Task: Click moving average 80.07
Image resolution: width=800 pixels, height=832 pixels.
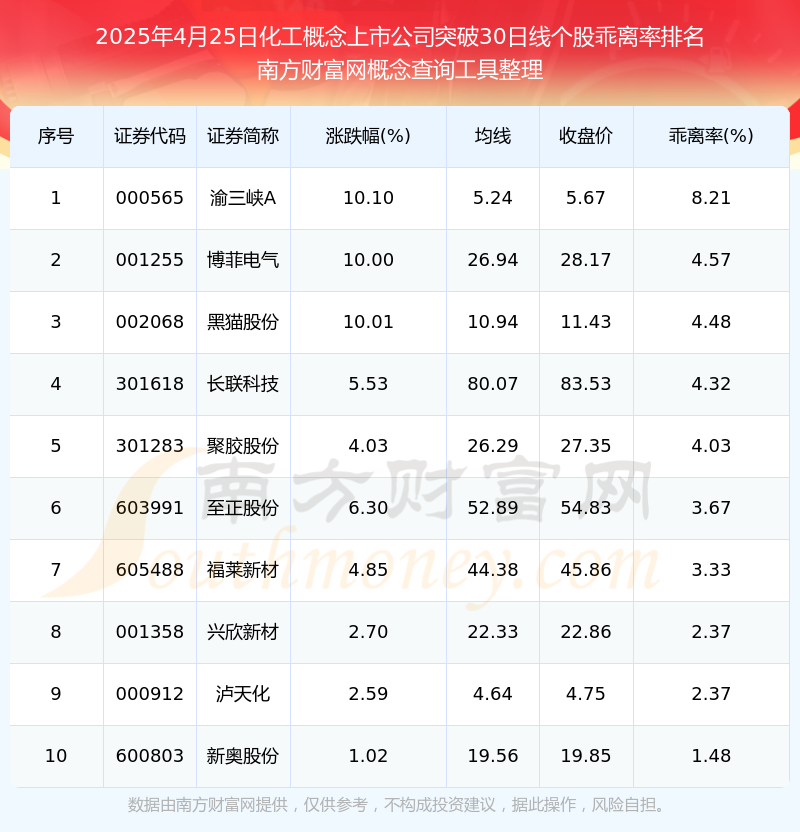Action: click(x=493, y=384)
